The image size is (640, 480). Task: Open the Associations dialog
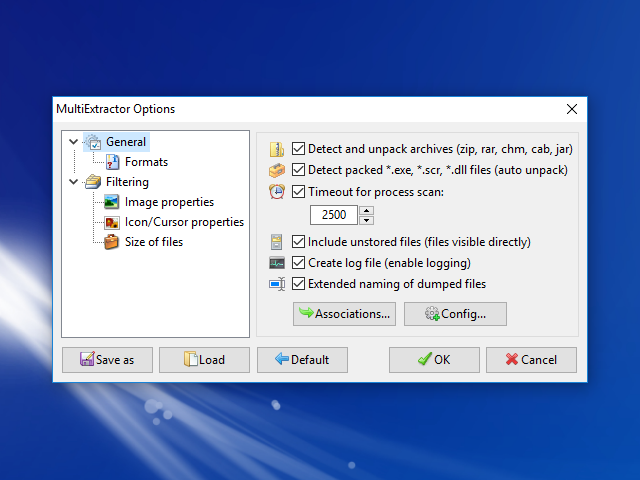coord(344,314)
